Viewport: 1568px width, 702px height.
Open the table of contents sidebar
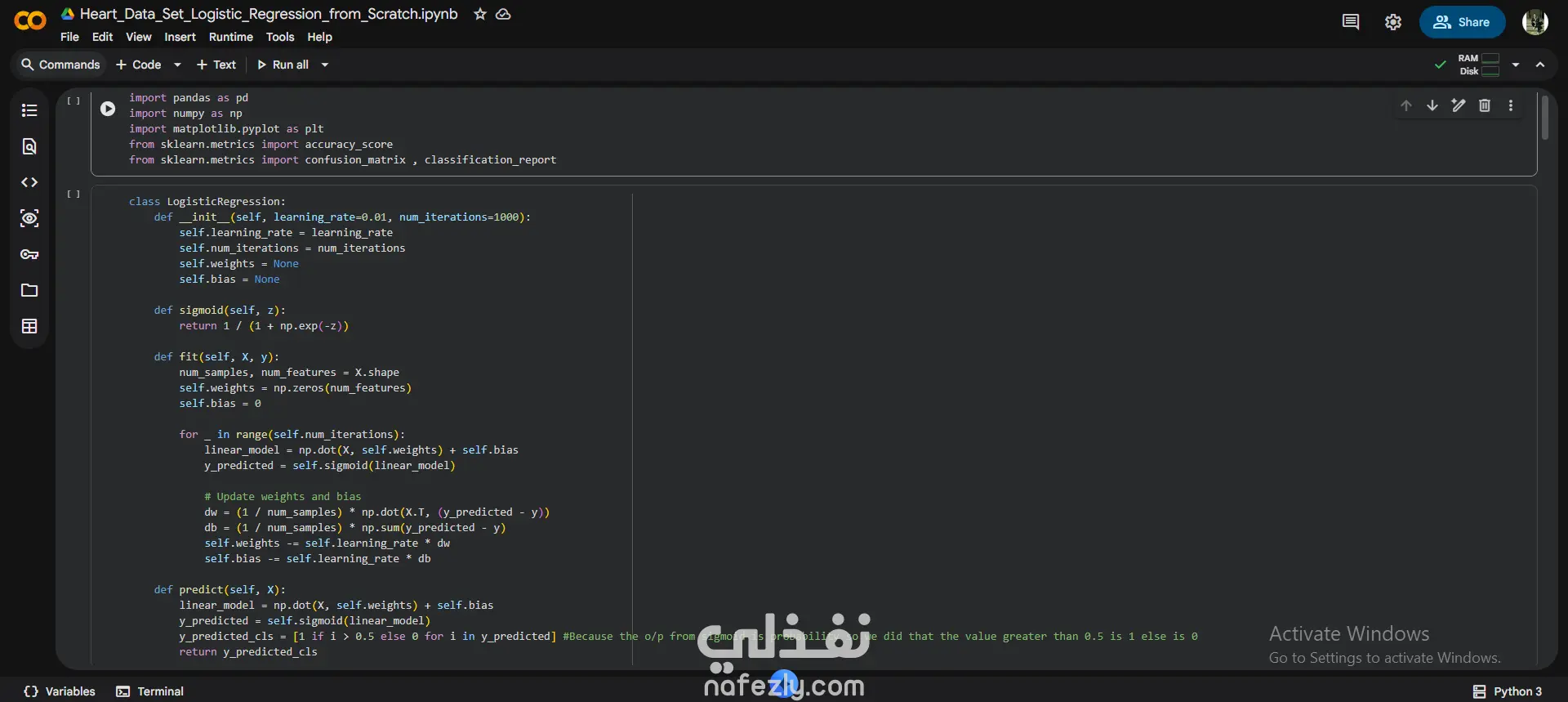pos(29,110)
